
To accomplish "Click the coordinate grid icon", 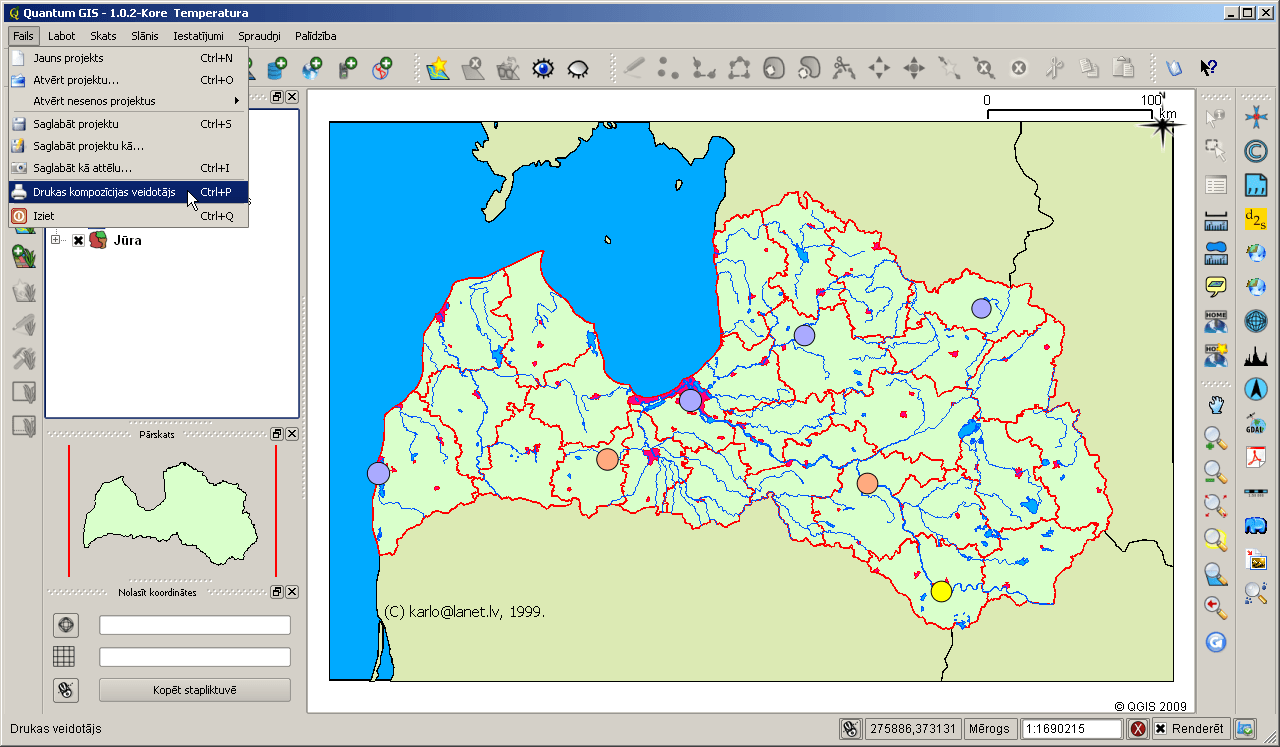I will point(64,657).
